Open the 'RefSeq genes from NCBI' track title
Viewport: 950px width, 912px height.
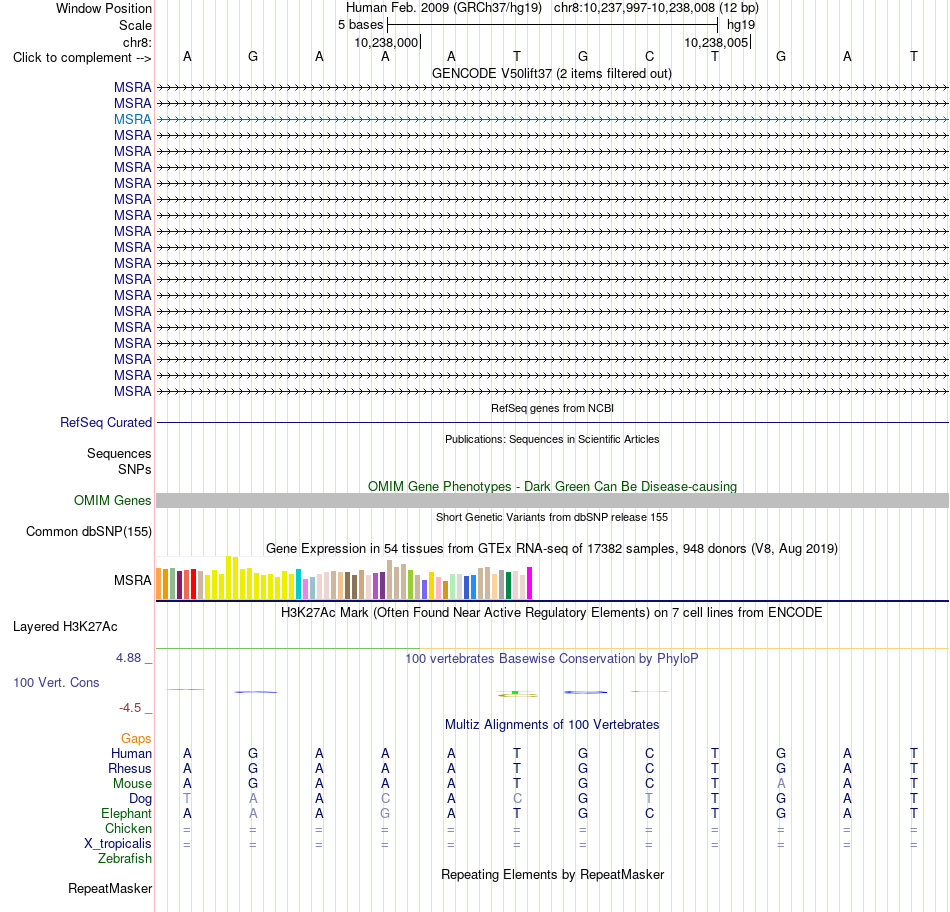(x=552, y=408)
